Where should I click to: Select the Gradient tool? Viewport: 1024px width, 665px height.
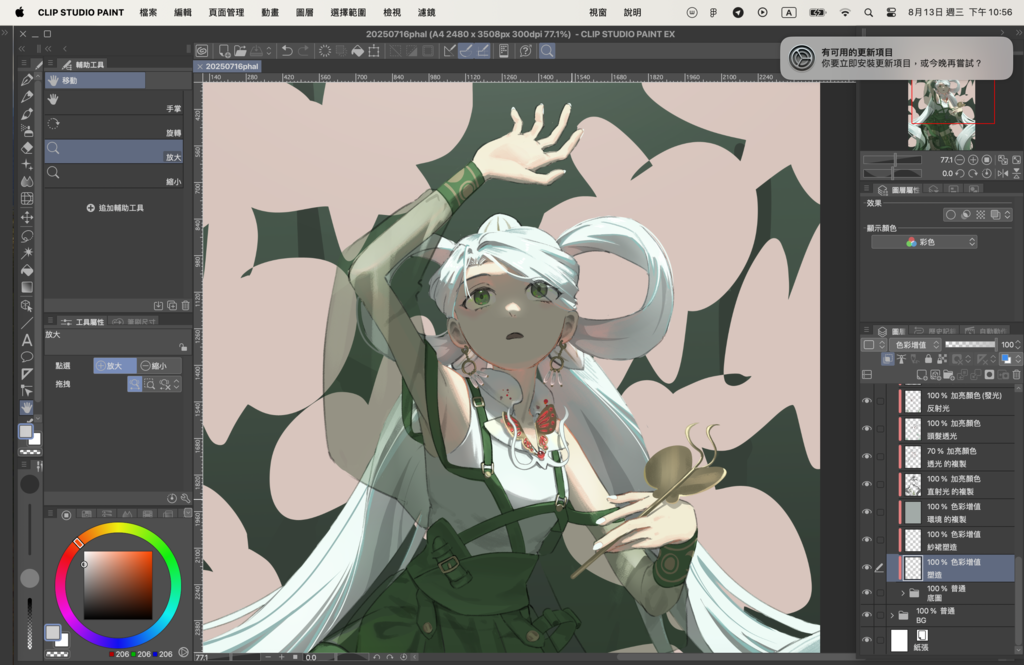pos(27,287)
